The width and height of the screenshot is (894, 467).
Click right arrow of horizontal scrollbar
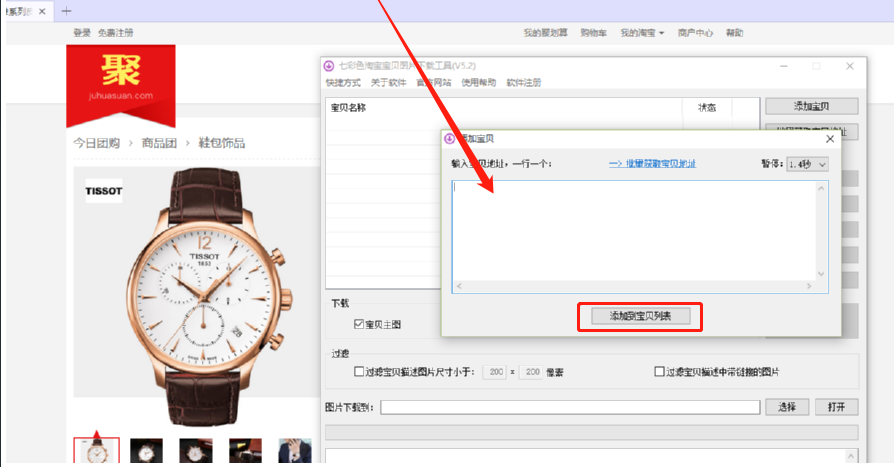click(809, 286)
